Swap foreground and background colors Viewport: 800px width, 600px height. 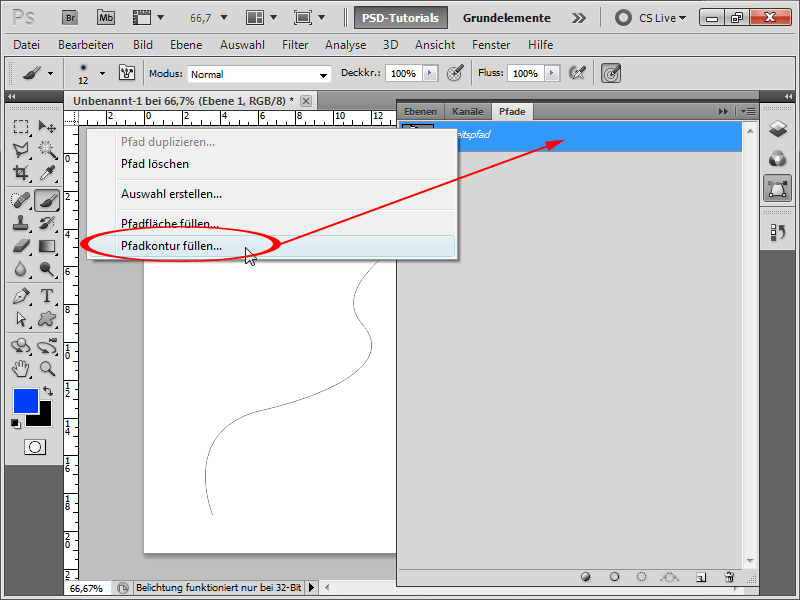pyautogui.click(x=48, y=391)
